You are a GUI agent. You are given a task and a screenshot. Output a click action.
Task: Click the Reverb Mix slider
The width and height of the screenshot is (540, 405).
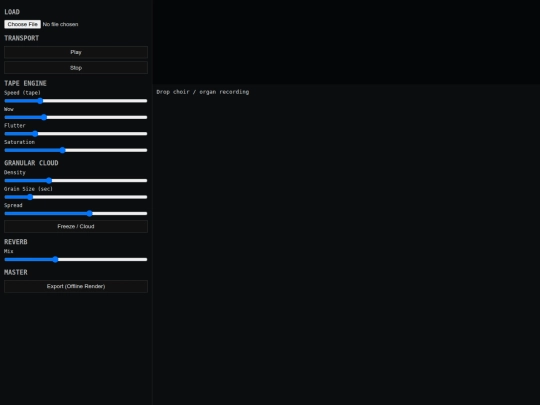click(76, 259)
